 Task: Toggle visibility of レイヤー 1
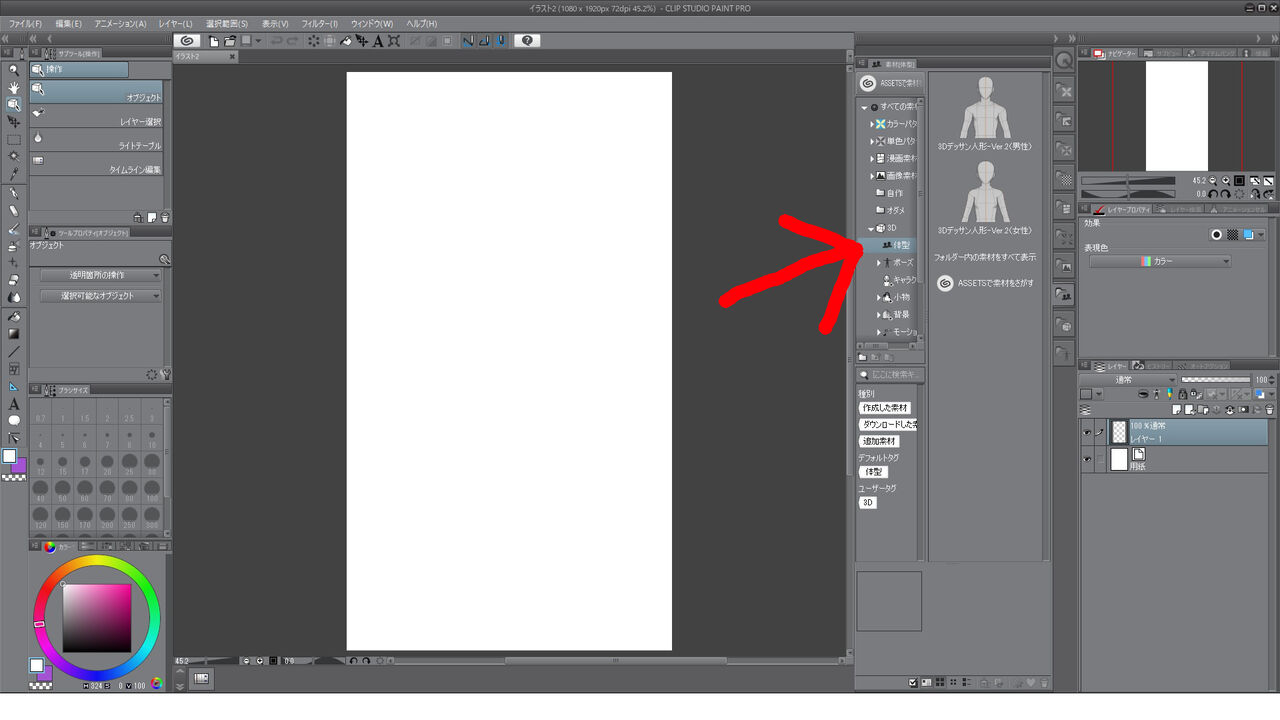pyautogui.click(x=1088, y=432)
